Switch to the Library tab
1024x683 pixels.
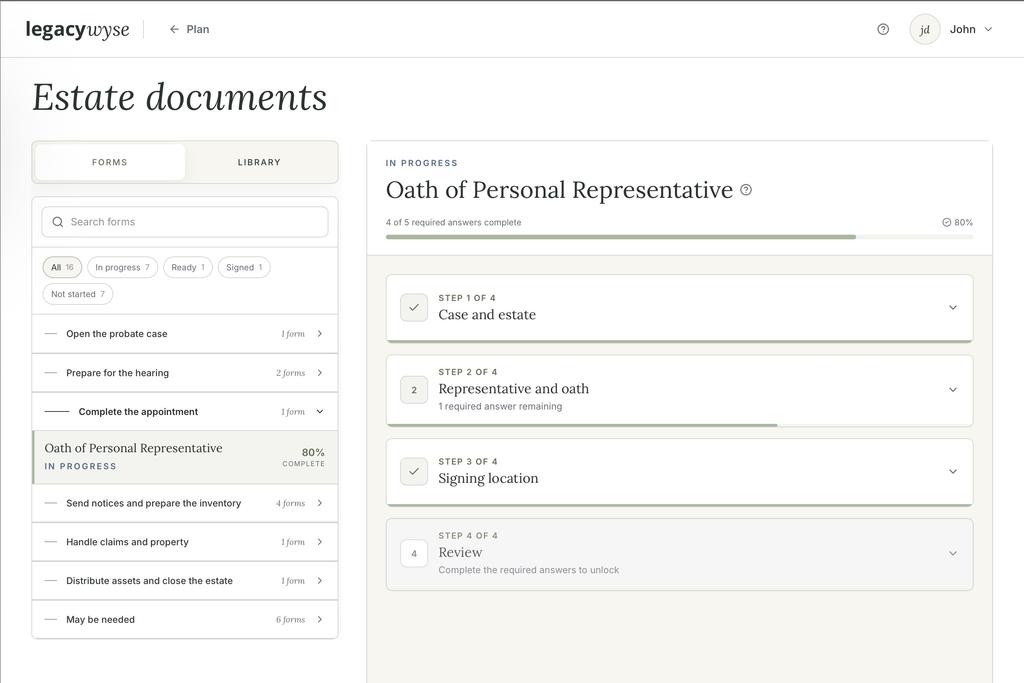click(x=259, y=162)
